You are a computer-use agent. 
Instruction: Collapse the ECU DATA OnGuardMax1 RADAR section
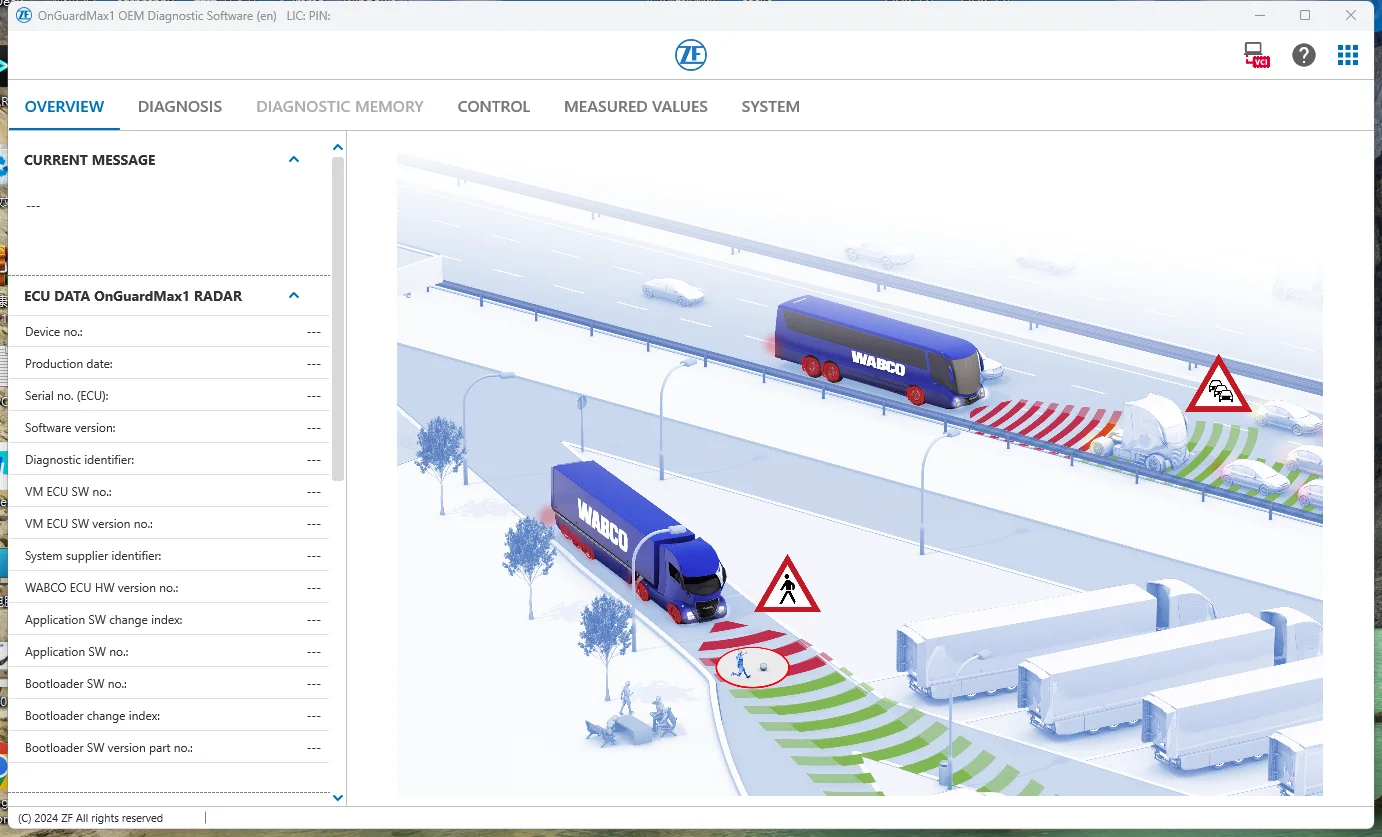point(294,295)
